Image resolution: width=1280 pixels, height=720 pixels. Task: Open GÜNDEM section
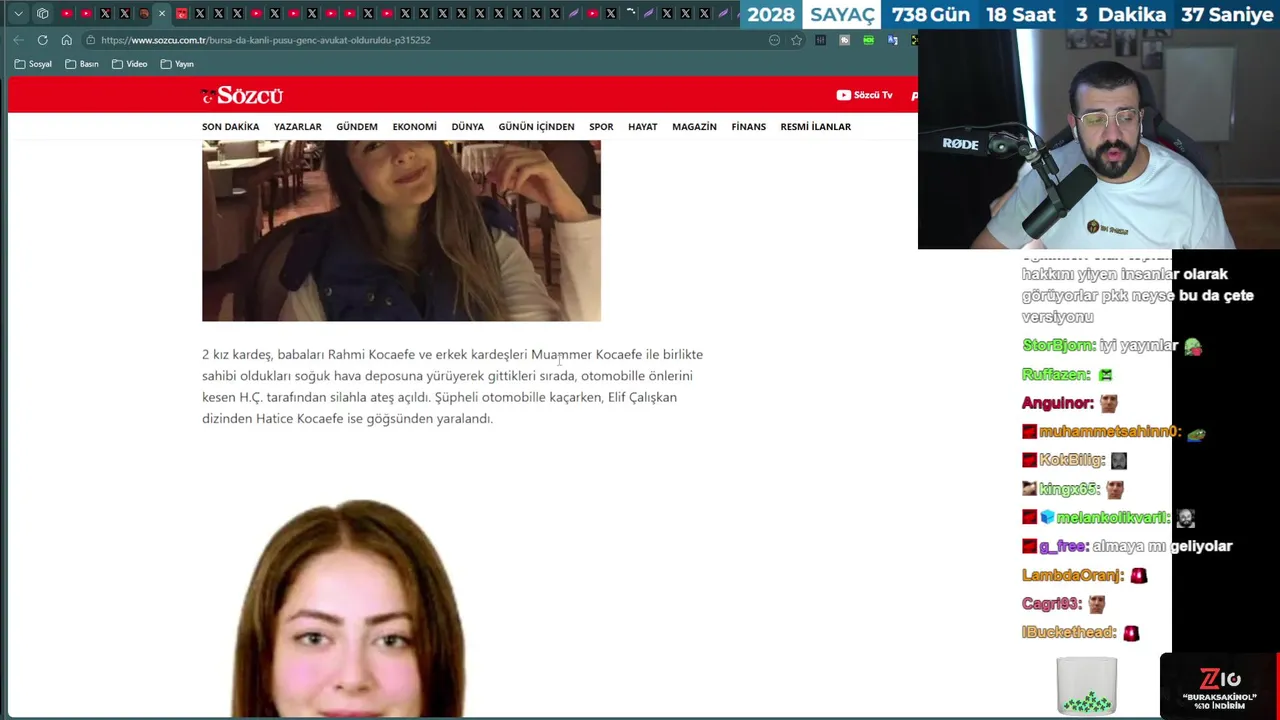pos(357,127)
